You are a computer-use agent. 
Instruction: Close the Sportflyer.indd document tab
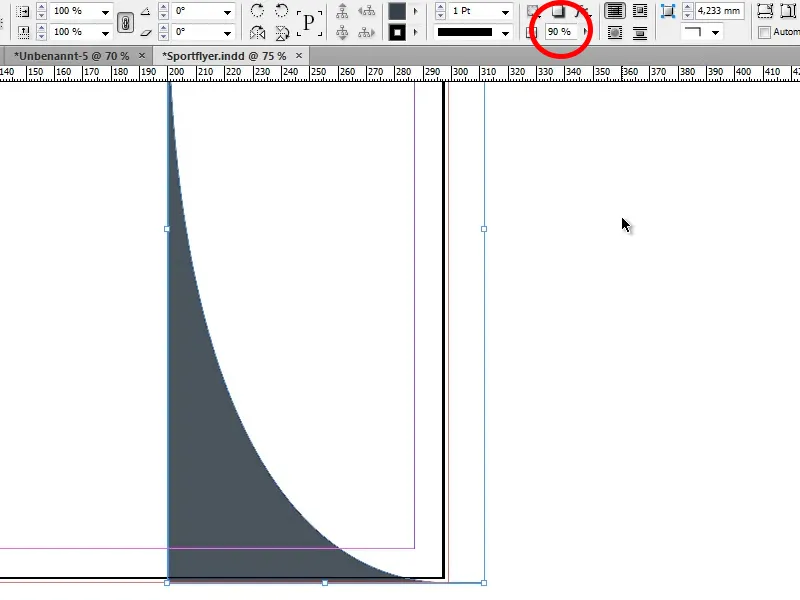pos(299,55)
